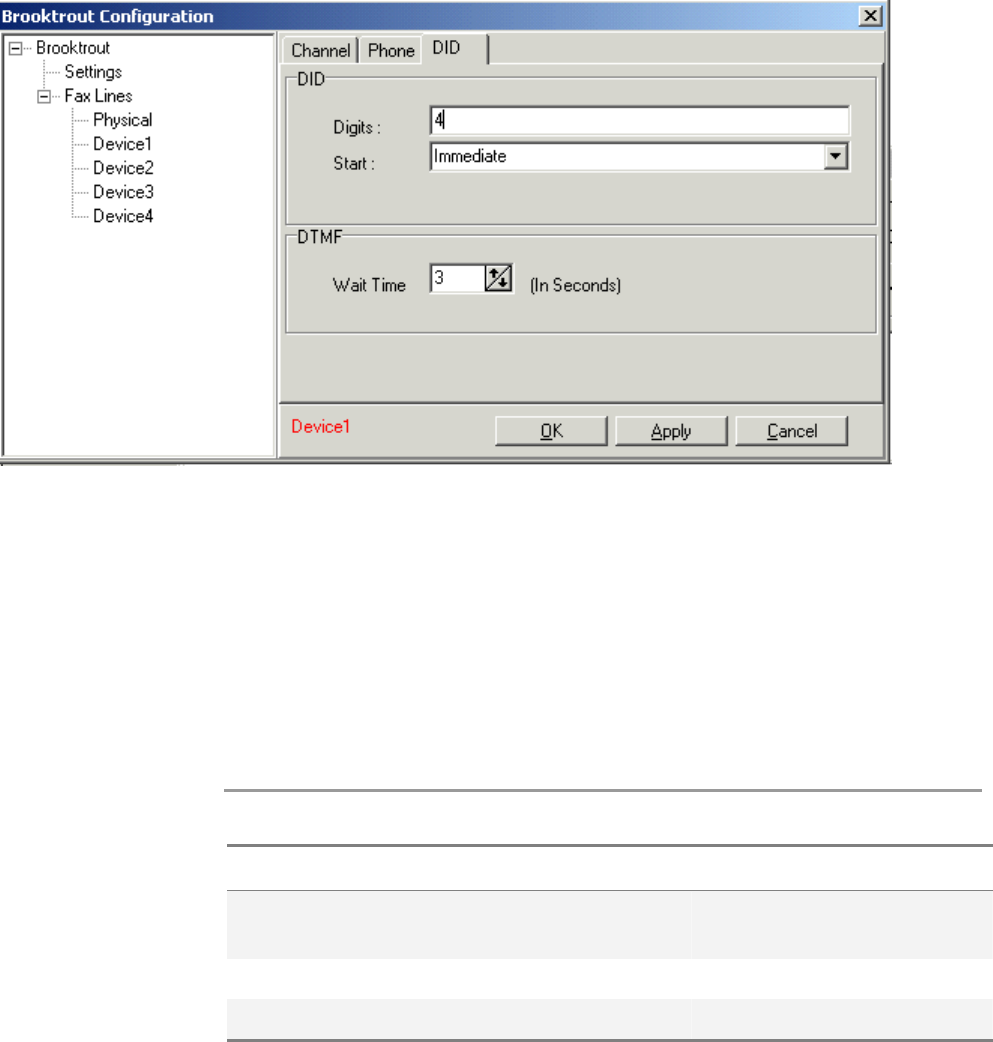Click the red Device1 status label
Image resolution: width=993 pixels, height=1042 pixels.
320,427
